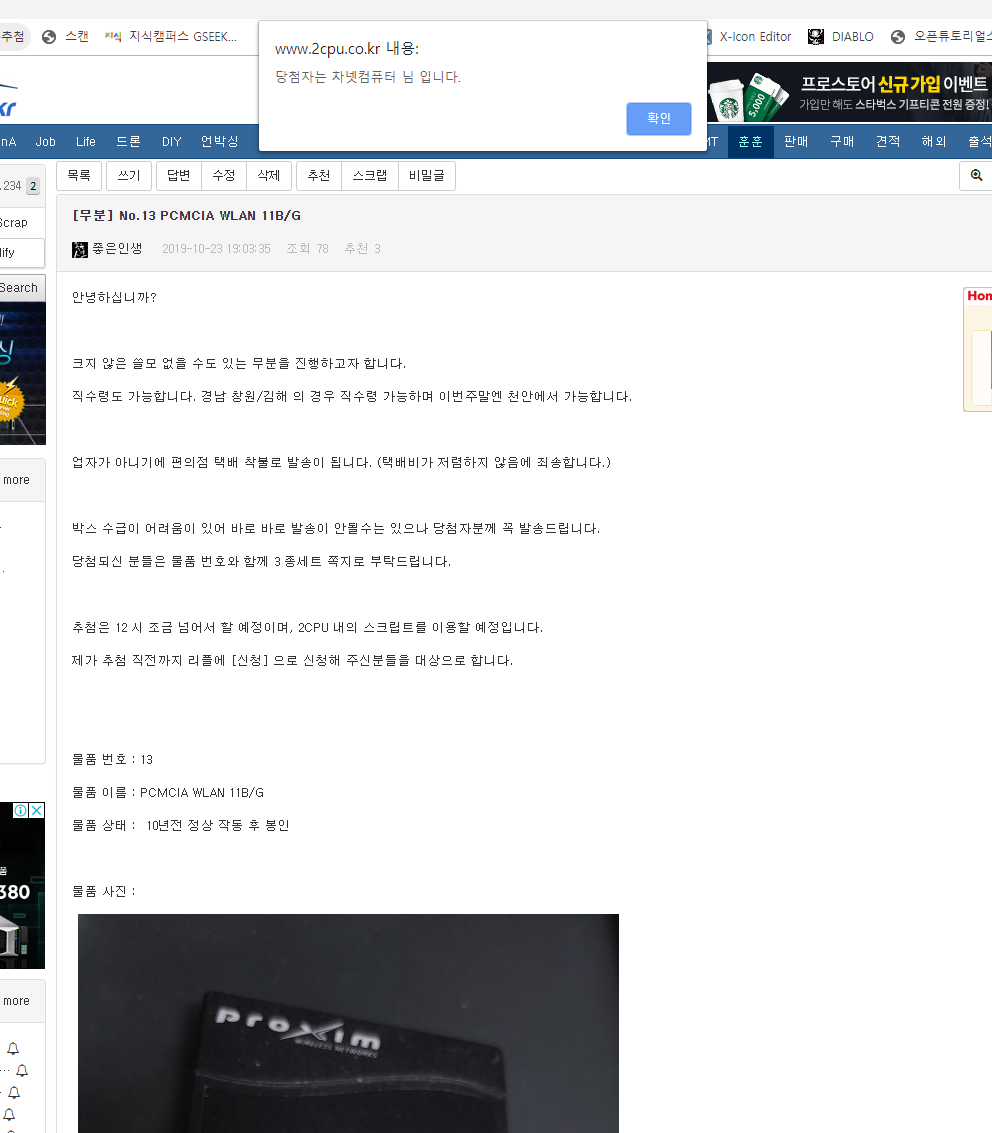Click the 물품 번호 : 13 line
This screenshot has width=992, height=1133.
coord(112,759)
